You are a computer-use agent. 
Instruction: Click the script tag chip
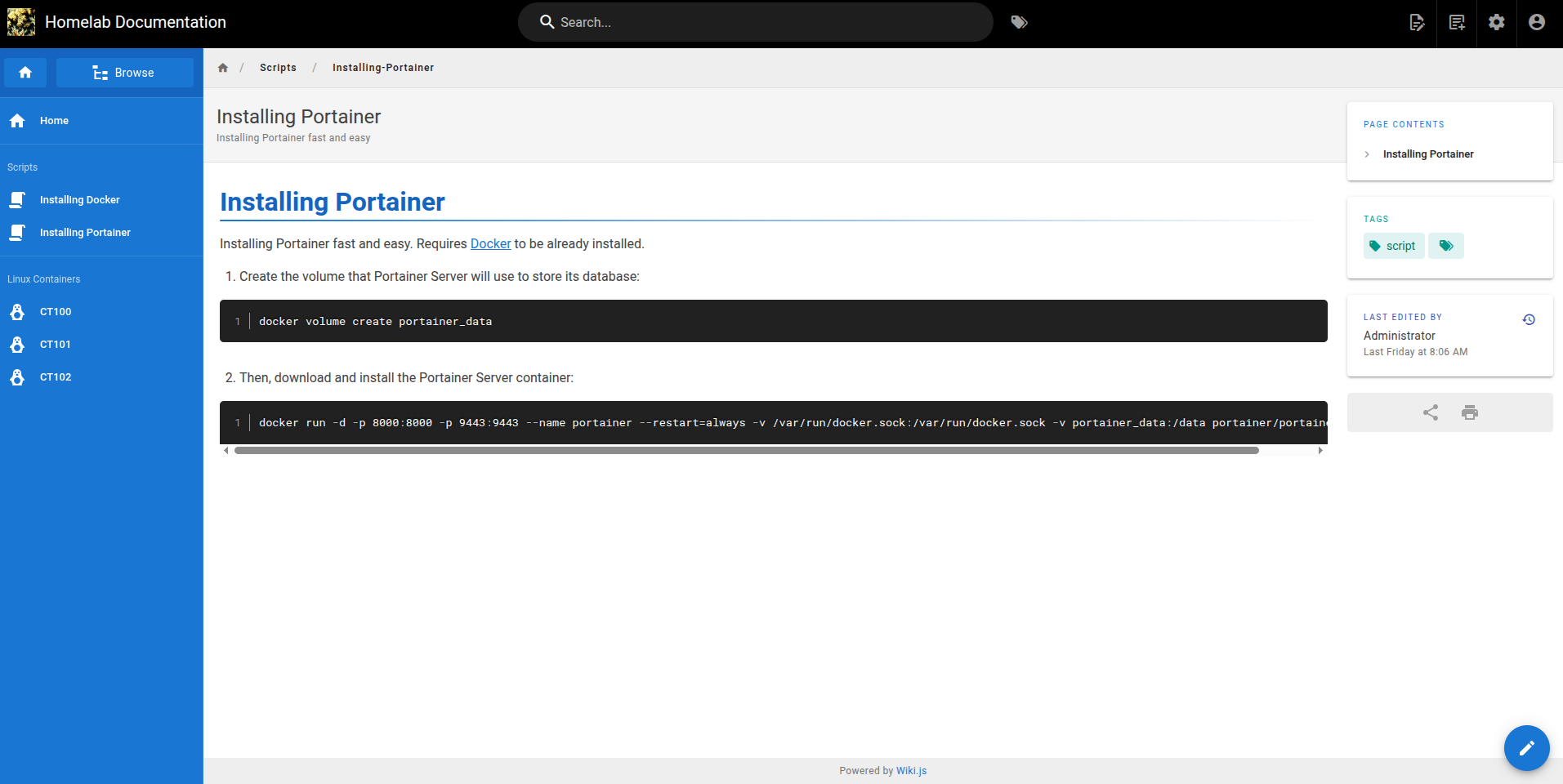pos(1394,246)
